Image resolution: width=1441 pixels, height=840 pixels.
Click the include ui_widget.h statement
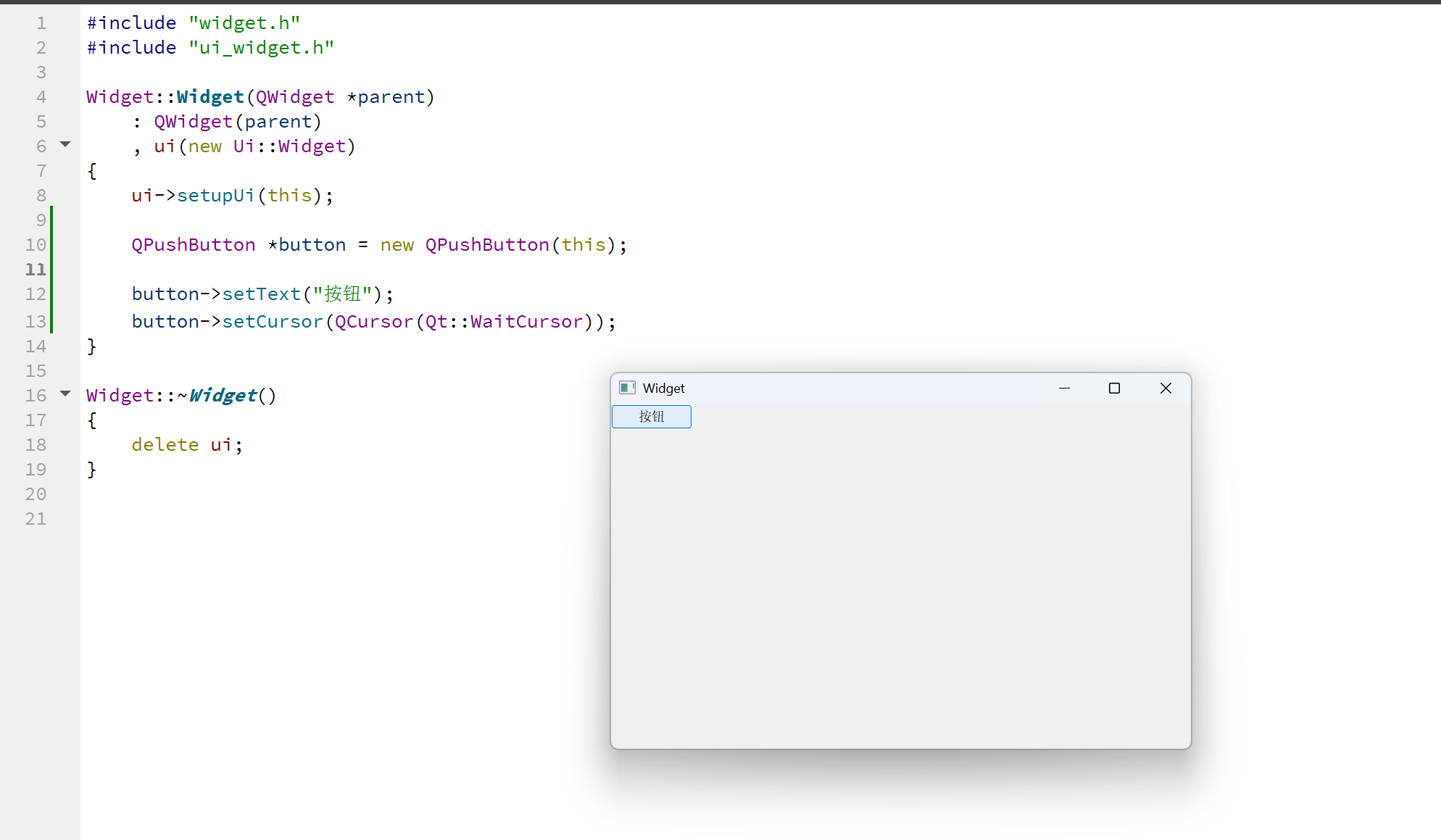(210, 47)
